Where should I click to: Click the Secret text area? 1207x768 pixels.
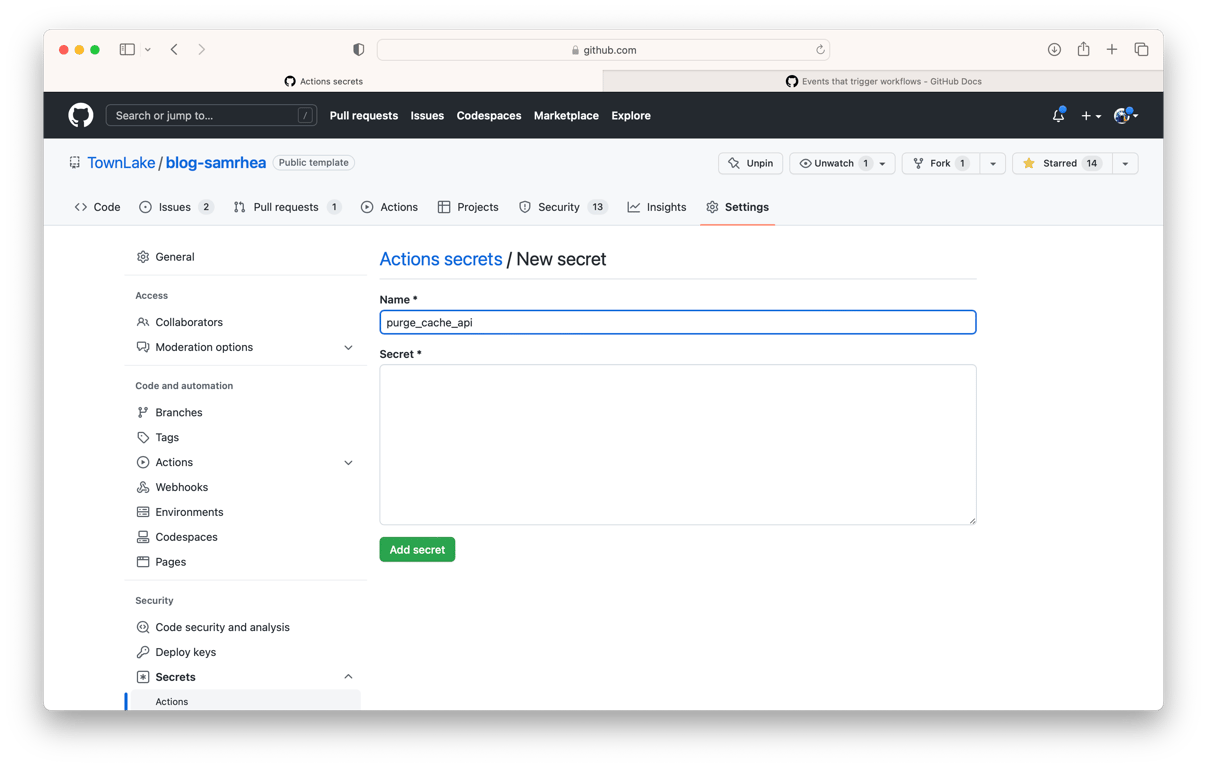tap(678, 444)
